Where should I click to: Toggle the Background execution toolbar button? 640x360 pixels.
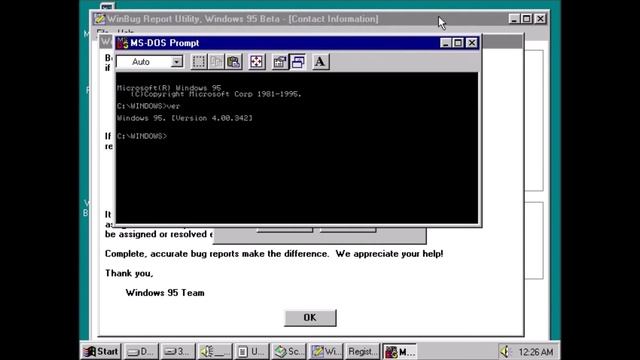point(298,62)
